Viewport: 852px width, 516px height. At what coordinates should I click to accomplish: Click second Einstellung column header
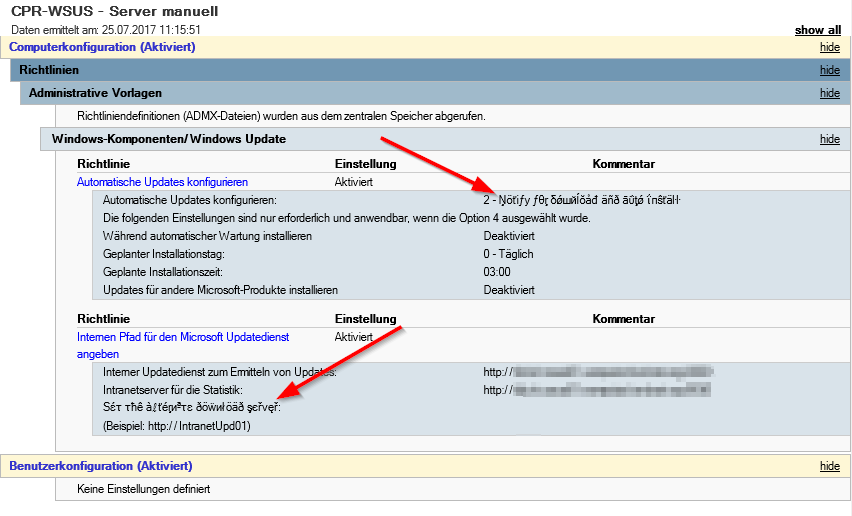(x=366, y=319)
